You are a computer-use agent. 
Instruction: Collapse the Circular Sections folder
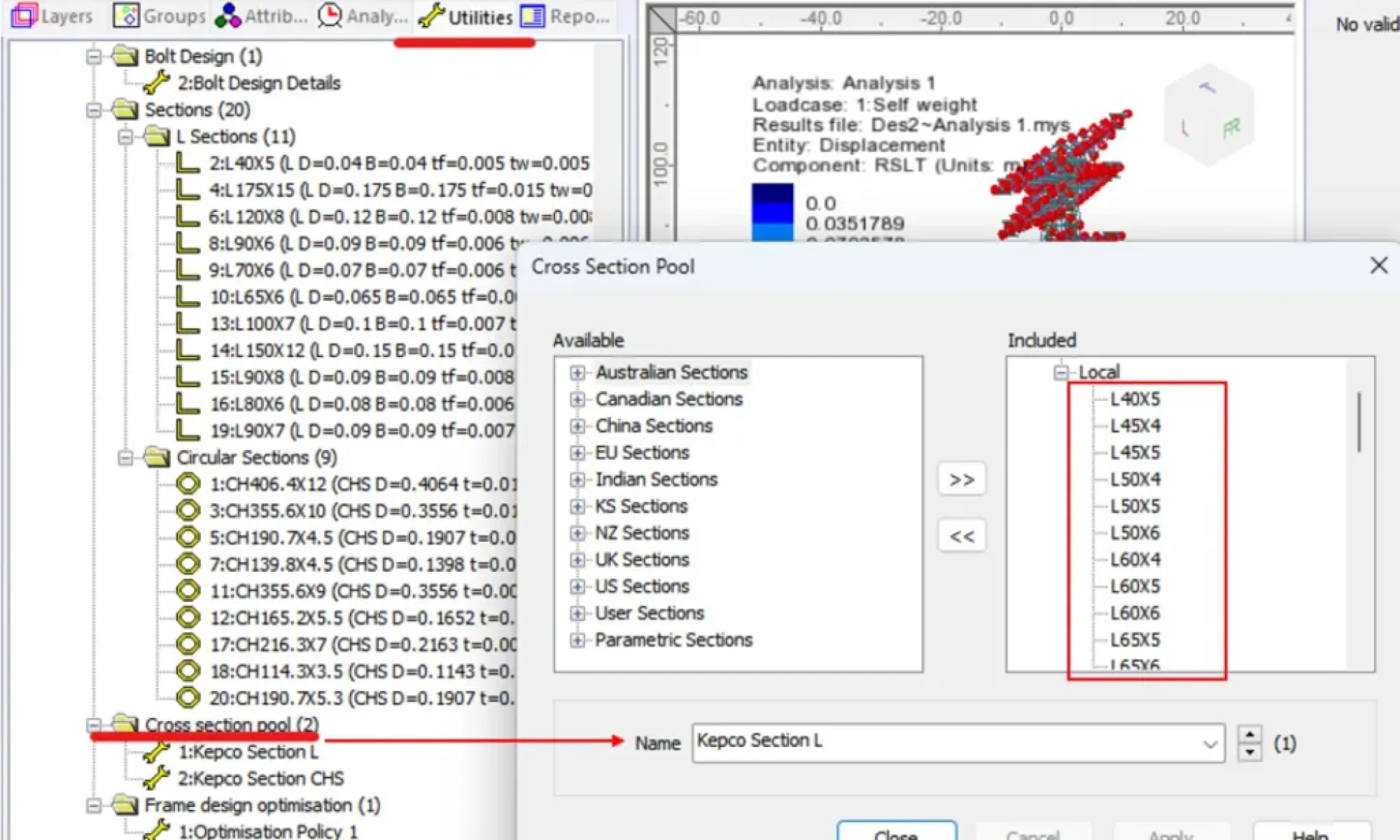pyautogui.click(x=125, y=458)
